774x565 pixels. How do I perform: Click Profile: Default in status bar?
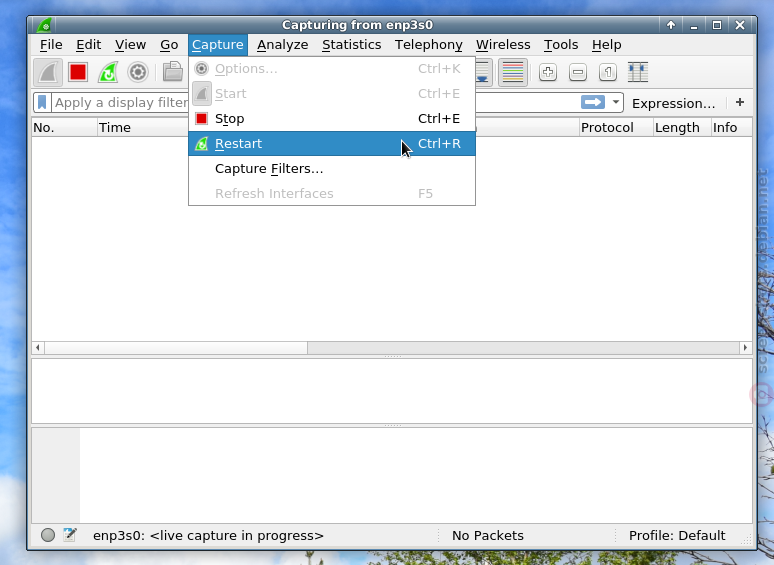677,535
